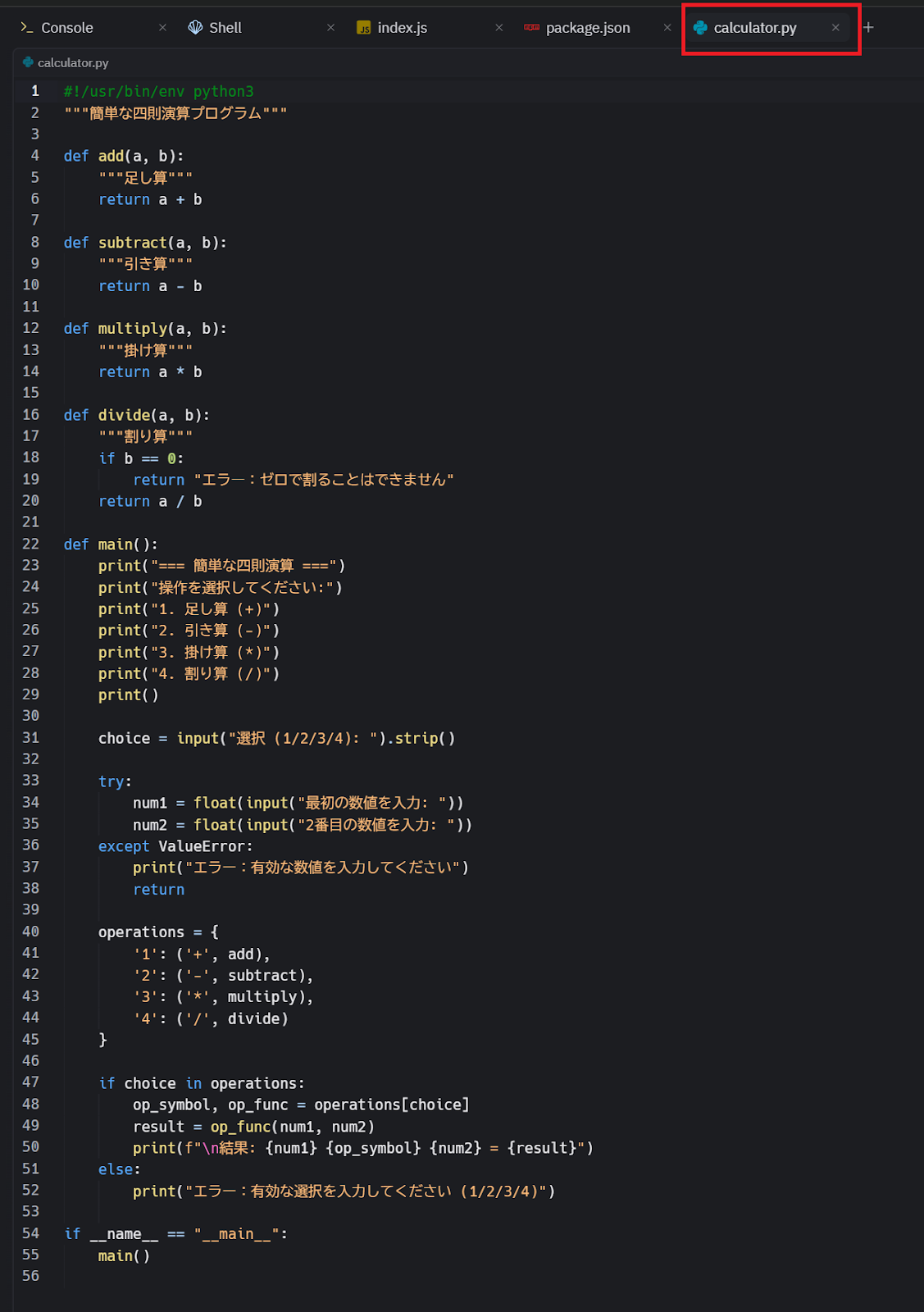
Task: Close the index.js tab
Action: (x=498, y=28)
